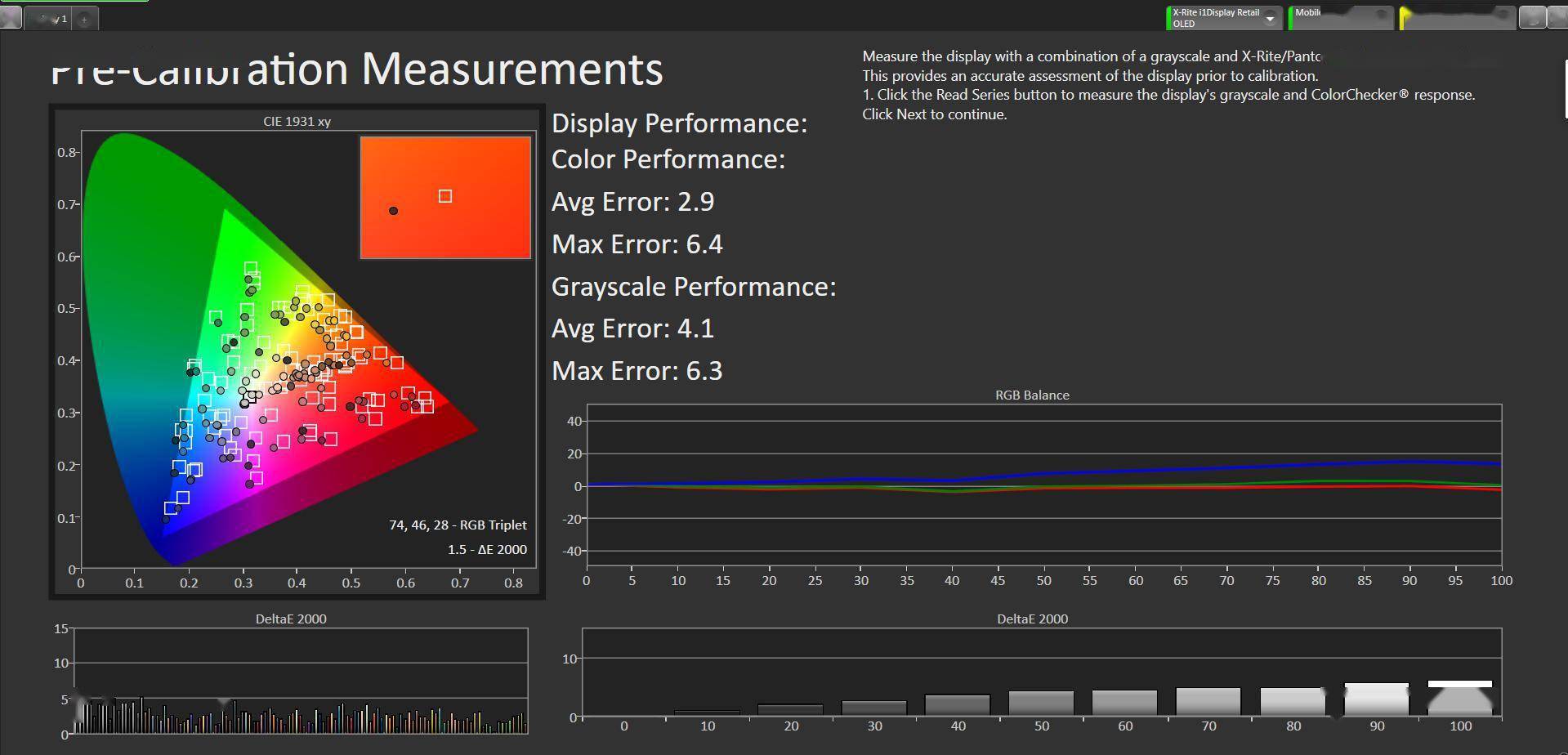1568x755 pixels.
Task: Open the Mobile source settings tab
Action: tap(1342, 18)
